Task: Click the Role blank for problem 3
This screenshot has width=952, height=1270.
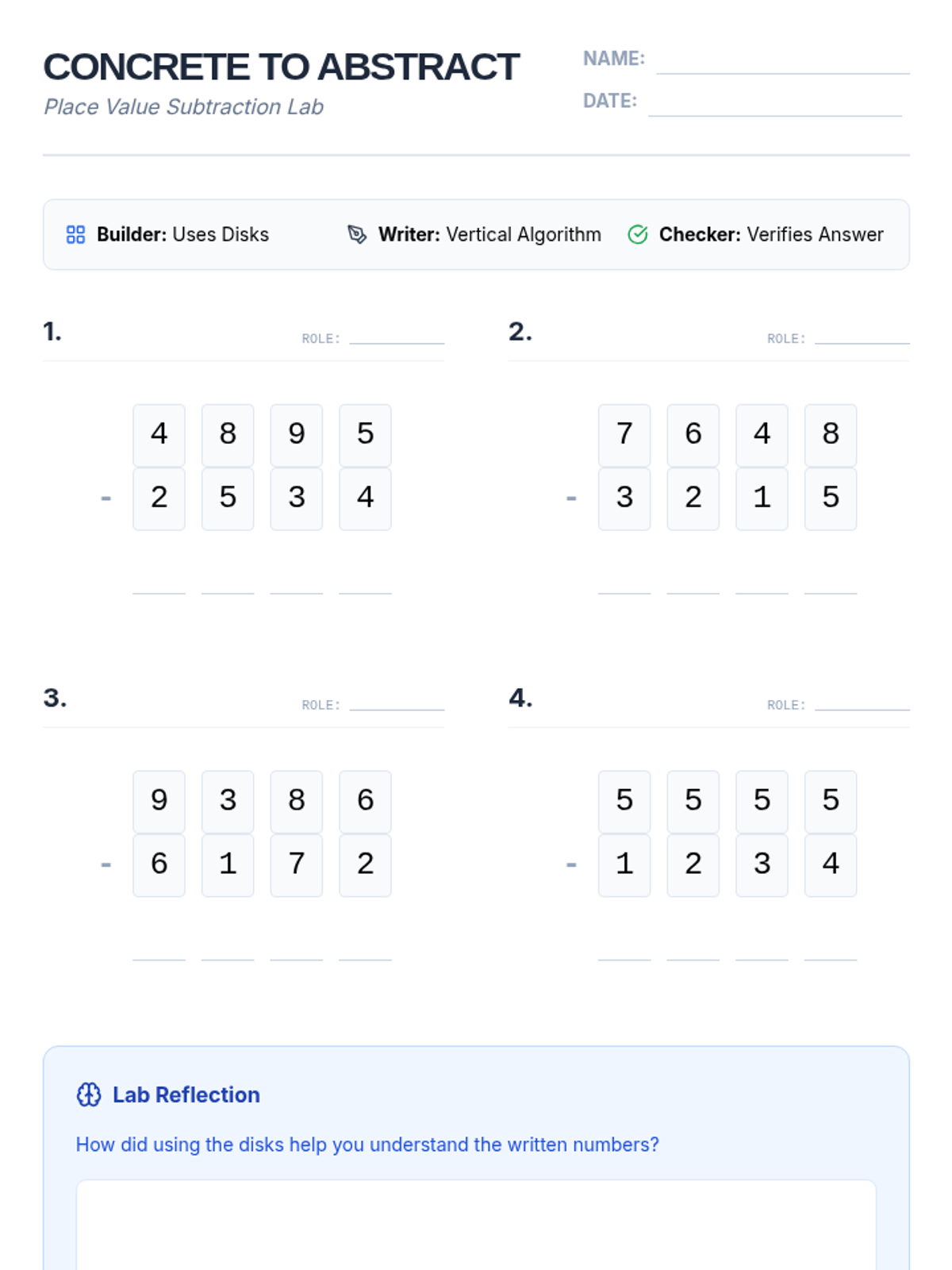Action: [x=397, y=703]
